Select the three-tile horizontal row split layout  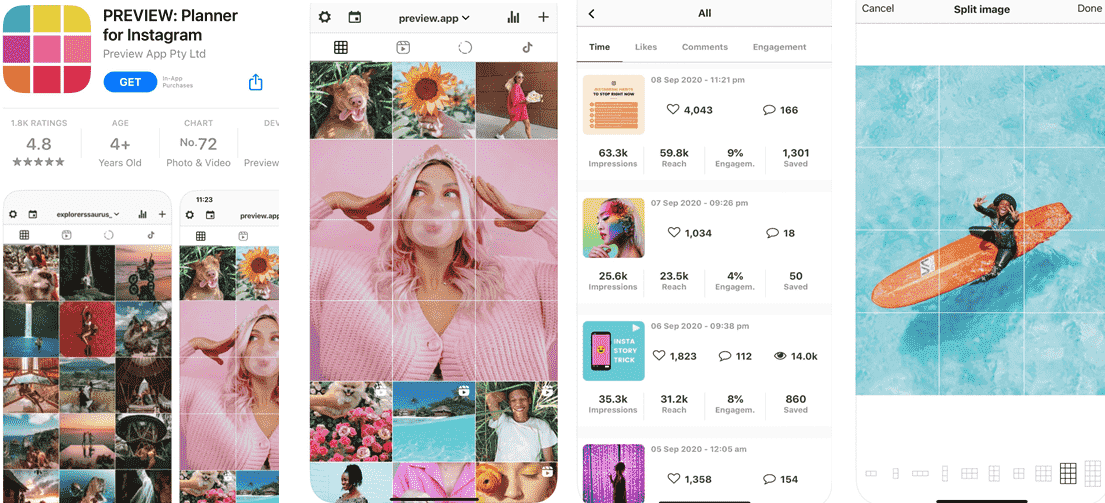tap(920, 473)
